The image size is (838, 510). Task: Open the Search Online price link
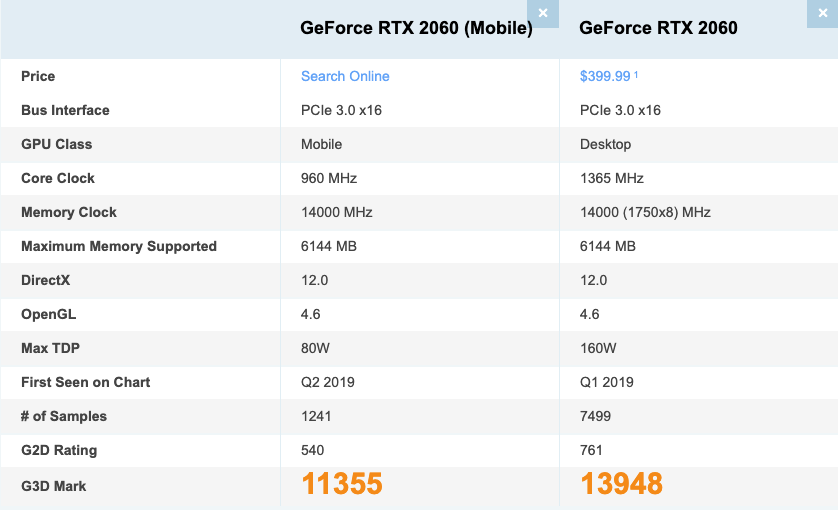point(345,76)
